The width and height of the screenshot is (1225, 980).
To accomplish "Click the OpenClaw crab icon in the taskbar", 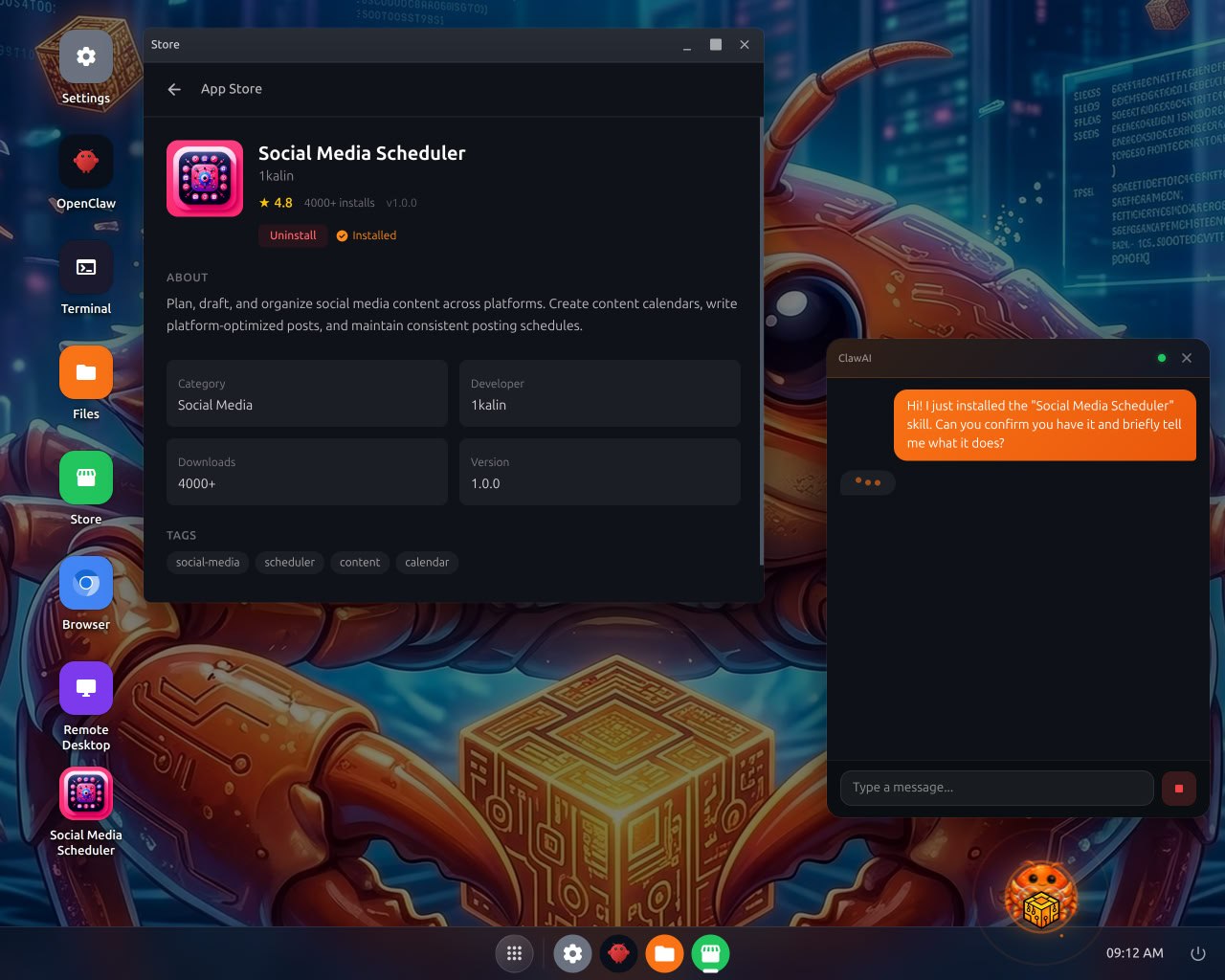I will point(618,953).
